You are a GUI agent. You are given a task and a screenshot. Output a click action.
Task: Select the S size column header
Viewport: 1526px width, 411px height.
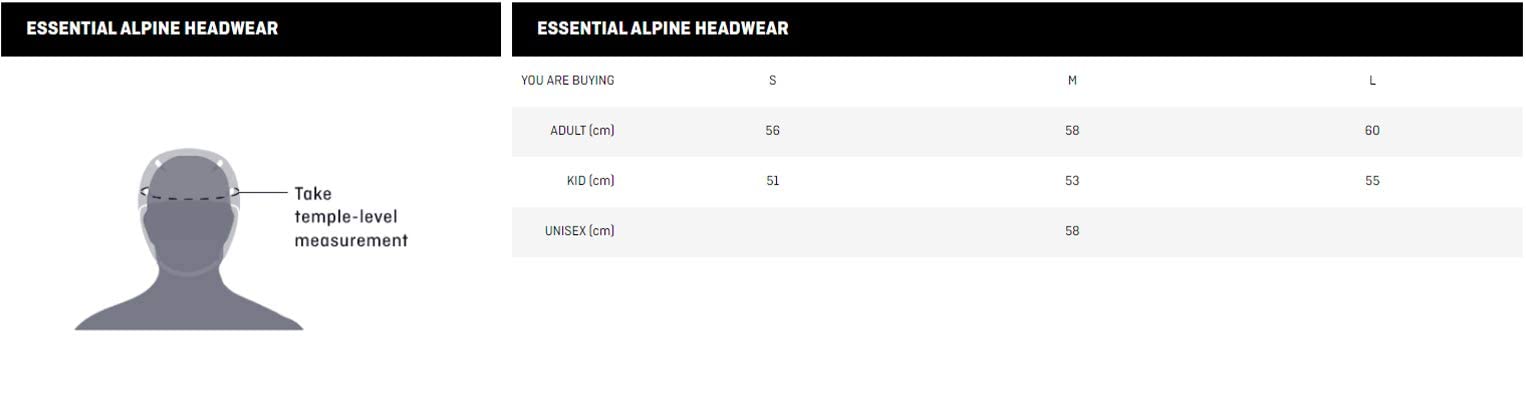[772, 81]
